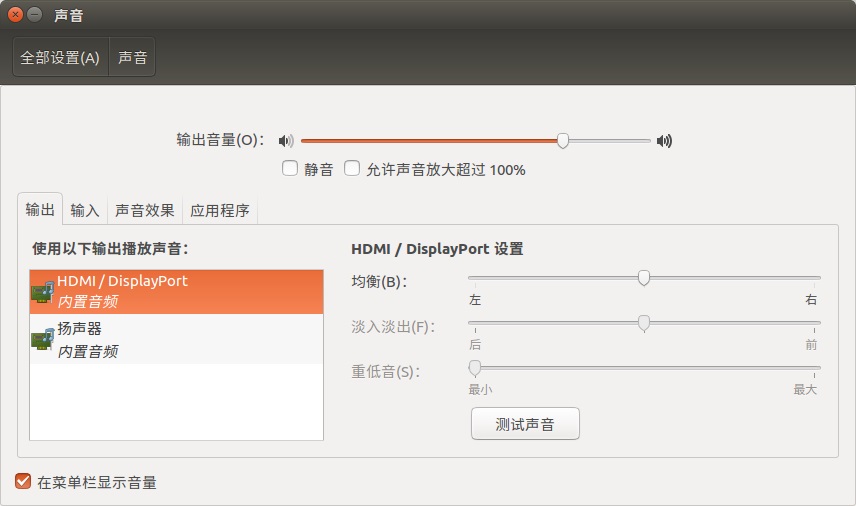Go back to 全部设置(A)
This screenshot has width=856, height=506.
[x=60, y=57]
